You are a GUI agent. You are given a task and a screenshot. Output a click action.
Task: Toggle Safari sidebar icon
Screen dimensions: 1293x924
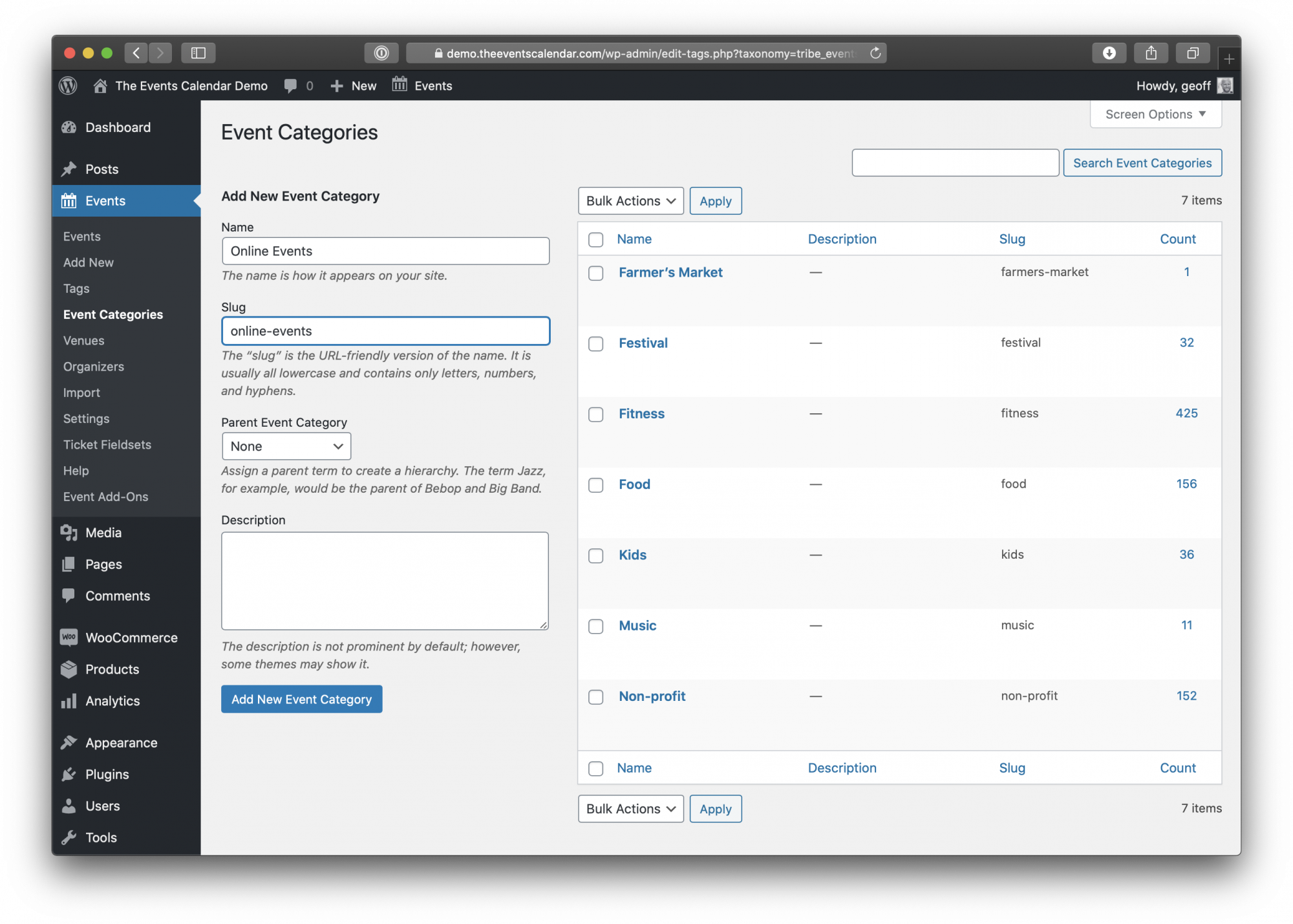(x=198, y=53)
